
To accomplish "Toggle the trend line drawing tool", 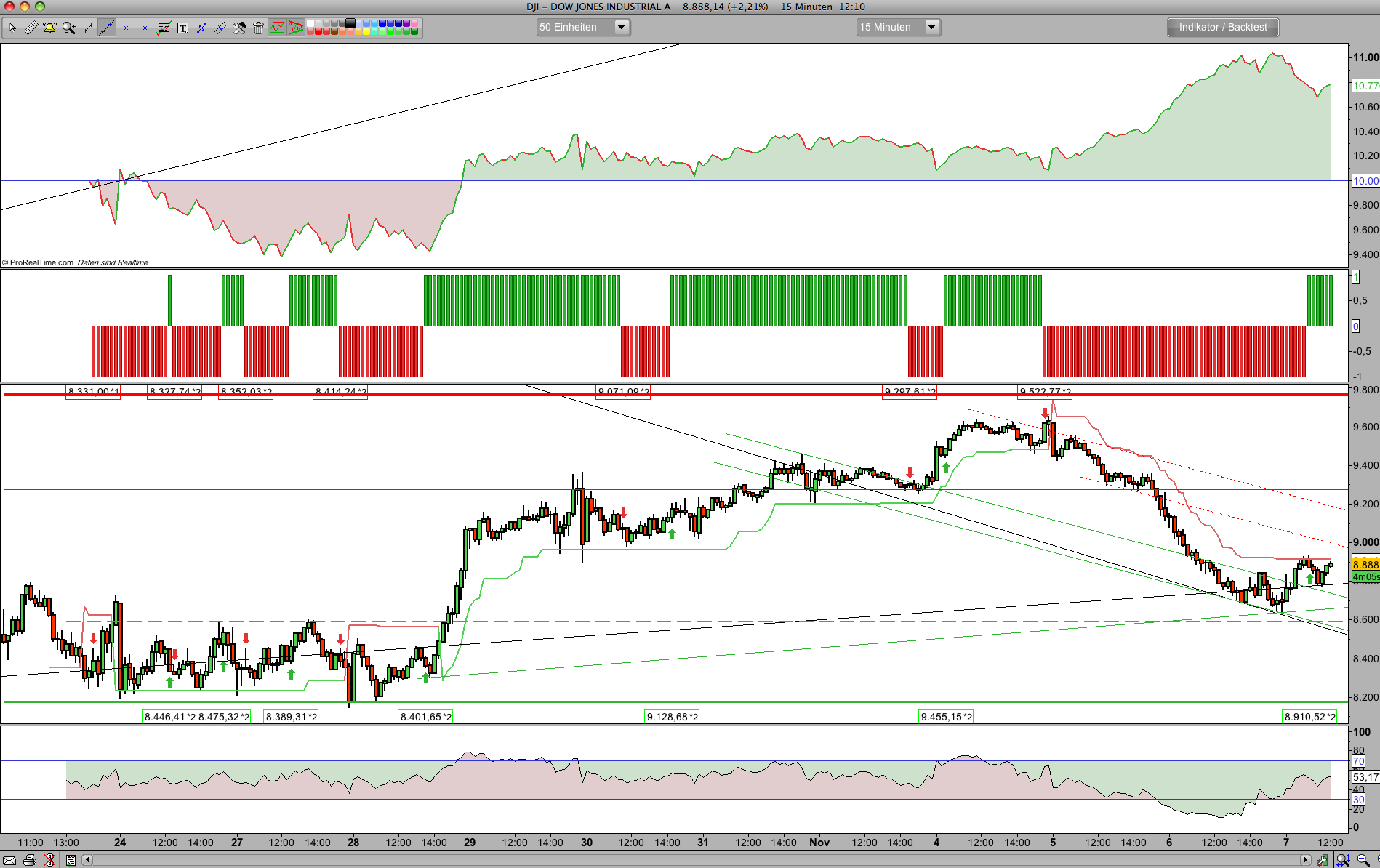I will pyautogui.click(x=107, y=28).
